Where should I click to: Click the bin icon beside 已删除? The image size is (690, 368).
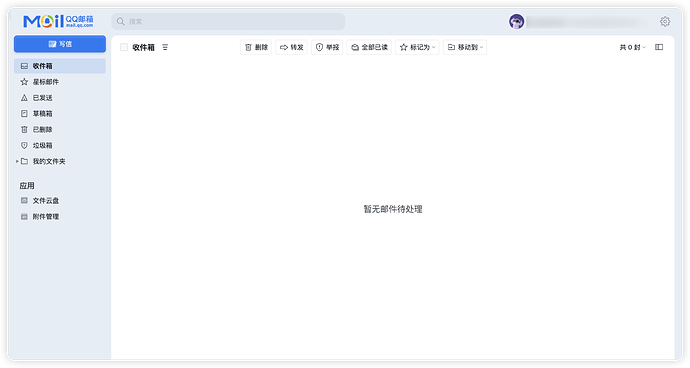[24, 129]
